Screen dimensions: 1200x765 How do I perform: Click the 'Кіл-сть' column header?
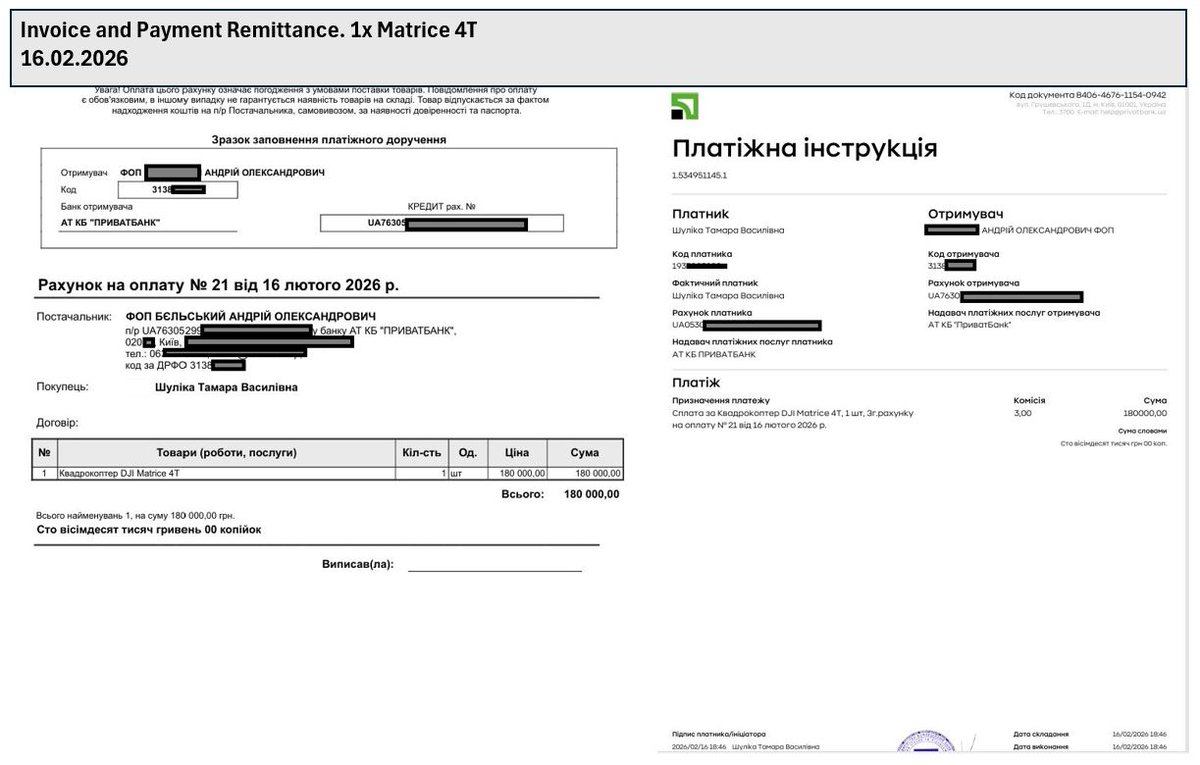tap(420, 453)
